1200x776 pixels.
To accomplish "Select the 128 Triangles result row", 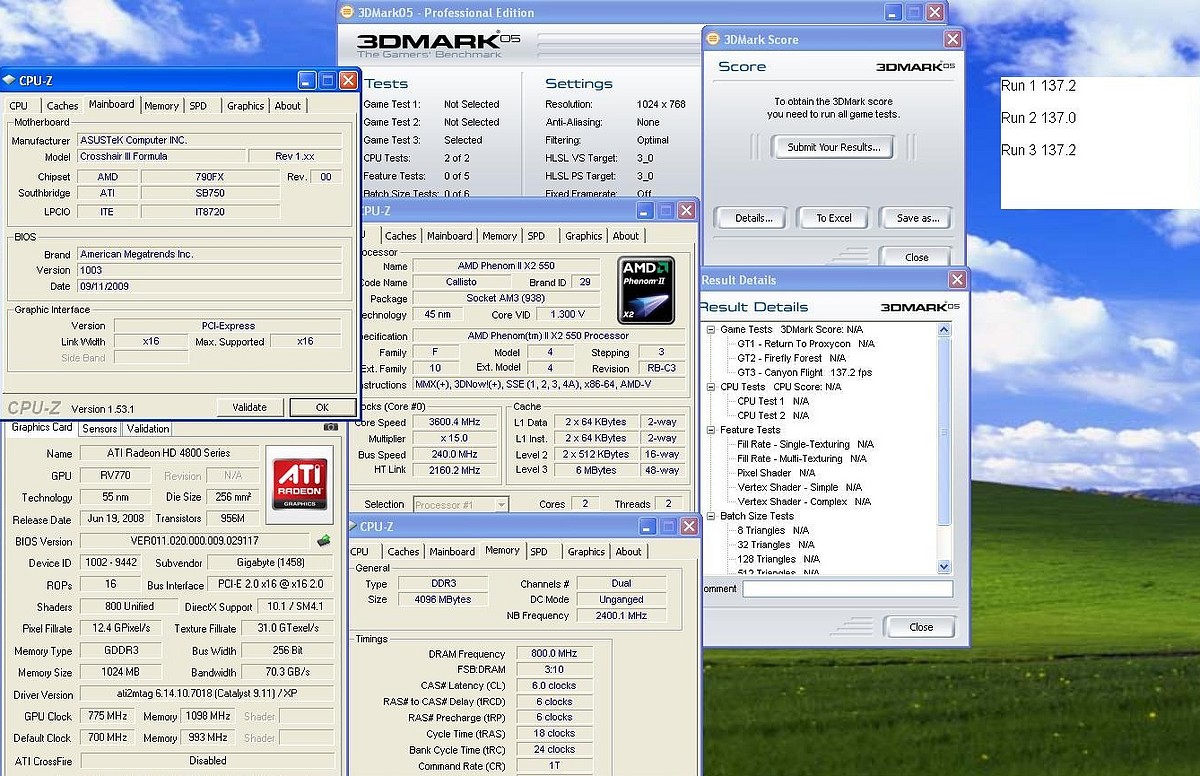I will click(779, 559).
